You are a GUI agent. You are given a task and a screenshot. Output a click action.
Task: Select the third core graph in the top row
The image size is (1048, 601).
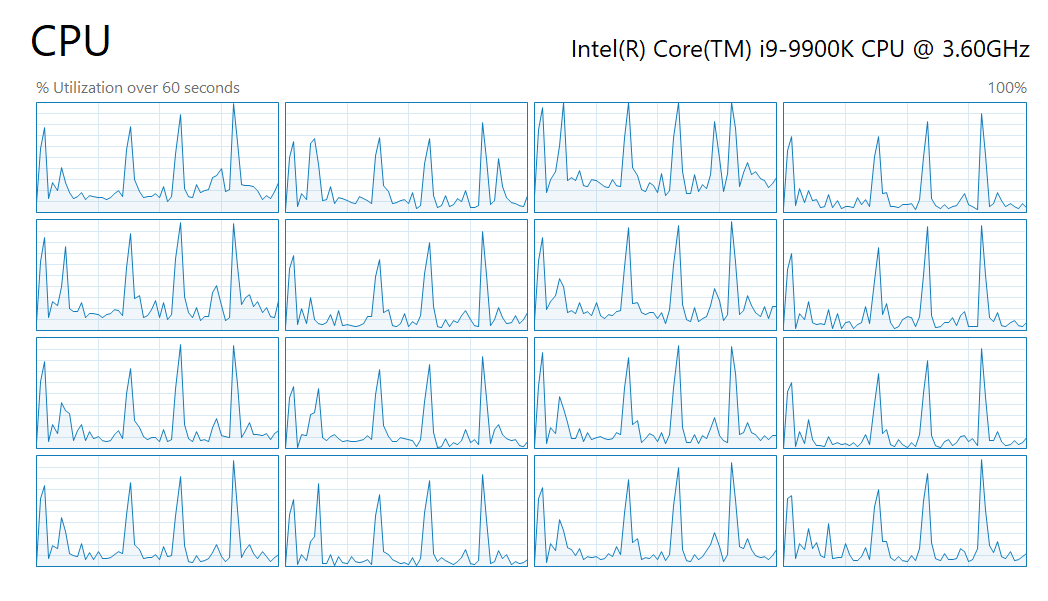pos(656,158)
